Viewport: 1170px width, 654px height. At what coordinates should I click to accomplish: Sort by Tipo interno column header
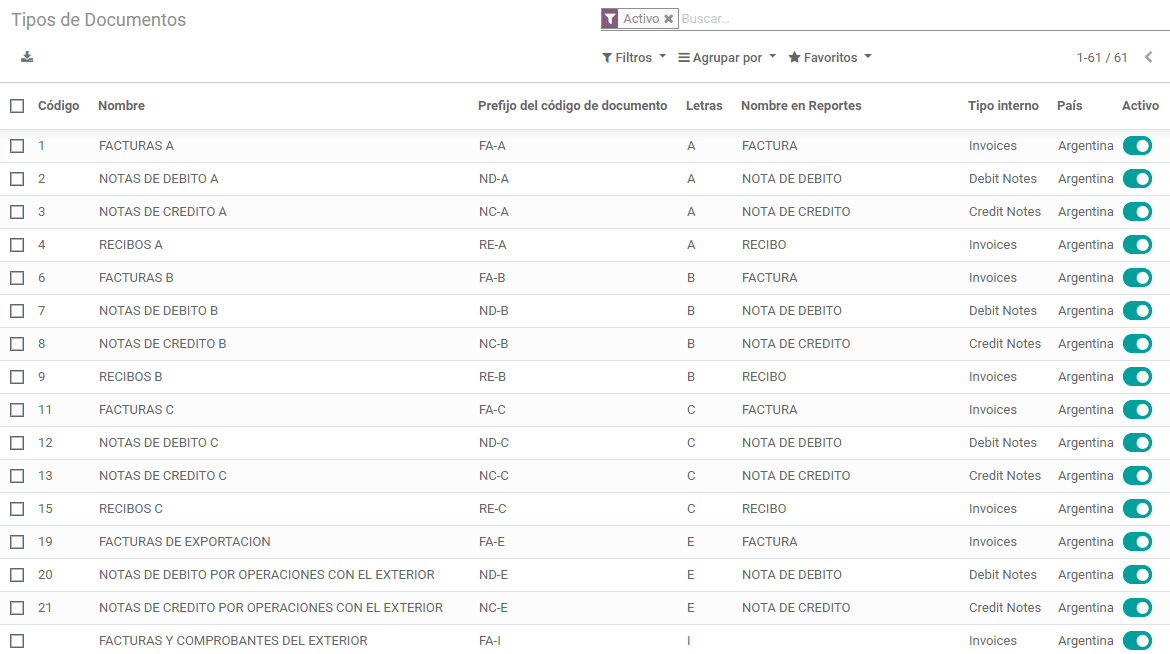tap(1003, 106)
